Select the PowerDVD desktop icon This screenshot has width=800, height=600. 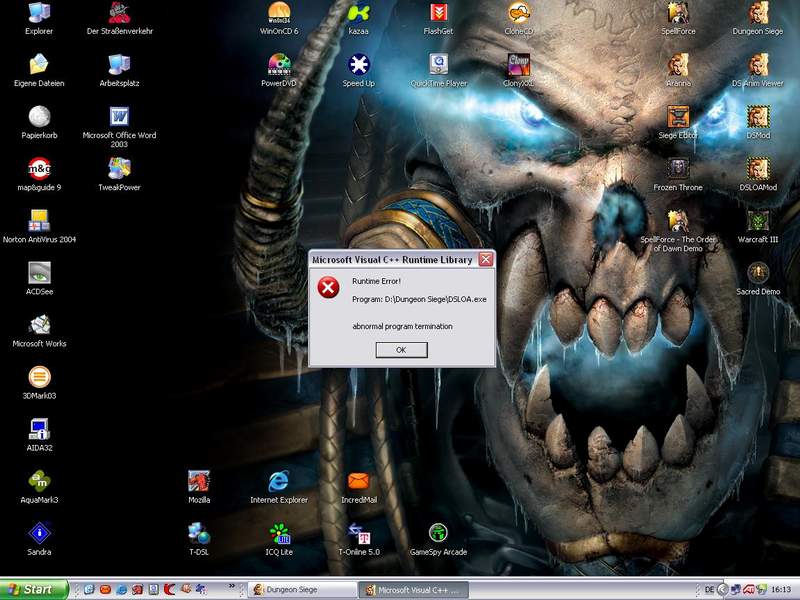(279, 65)
